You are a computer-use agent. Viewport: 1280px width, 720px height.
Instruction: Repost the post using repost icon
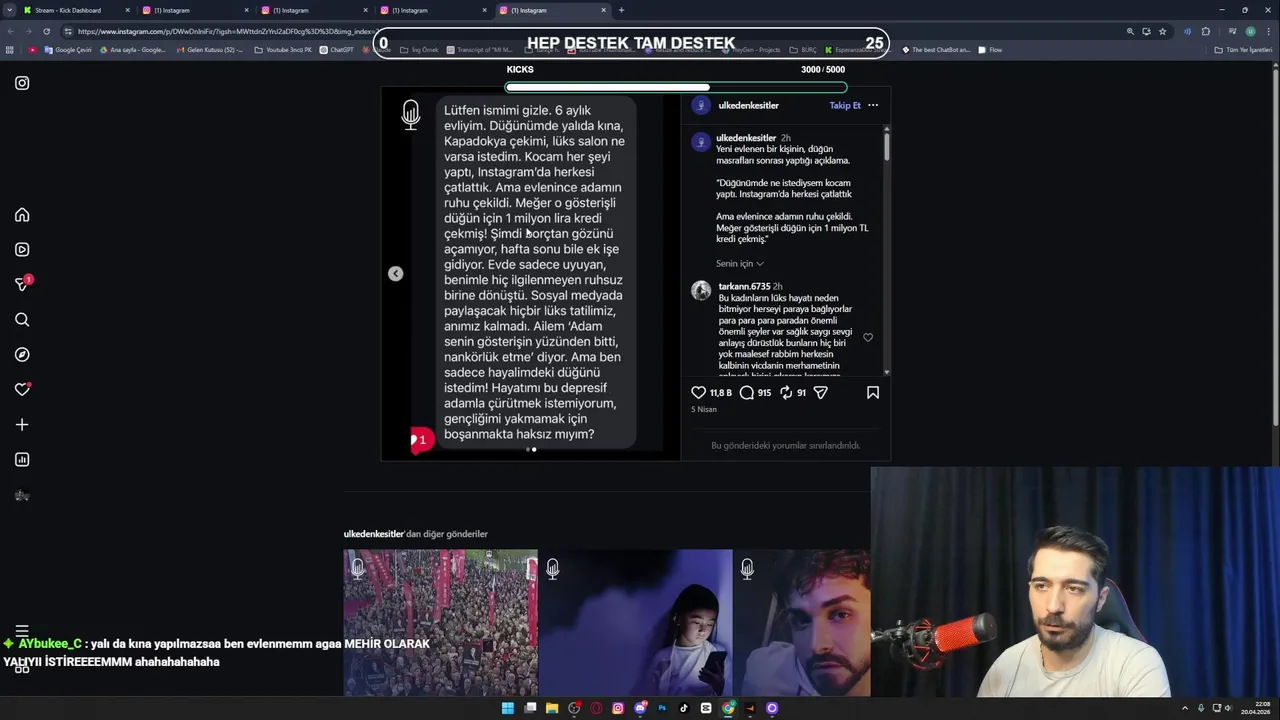pyautogui.click(x=786, y=393)
